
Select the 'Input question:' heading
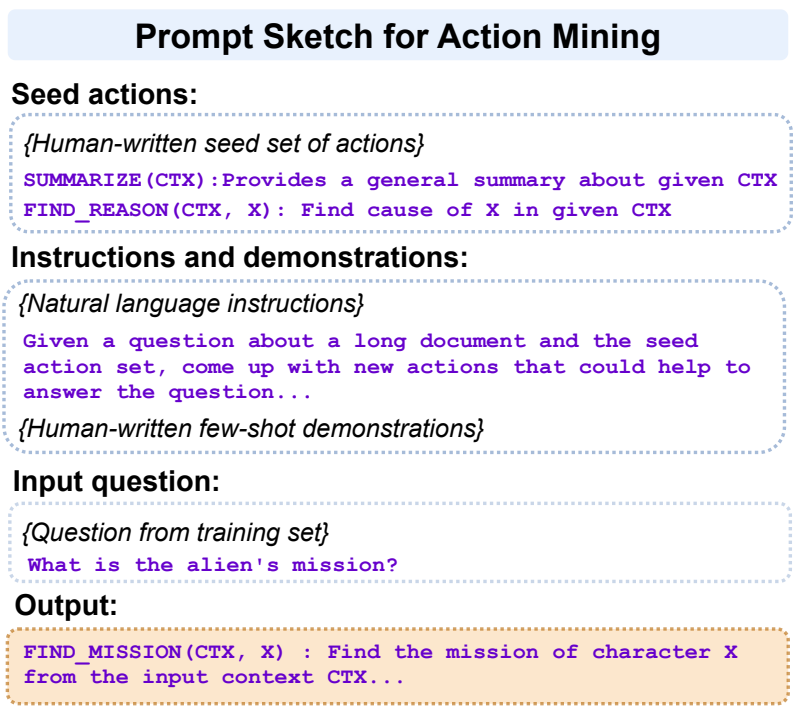coord(116,481)
